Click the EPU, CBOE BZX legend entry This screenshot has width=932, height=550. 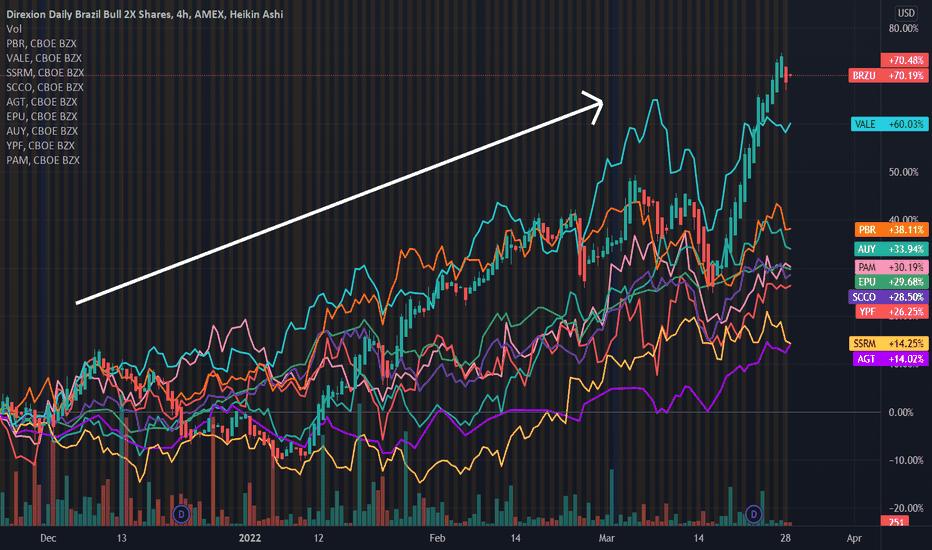click(x=42, y=117)
